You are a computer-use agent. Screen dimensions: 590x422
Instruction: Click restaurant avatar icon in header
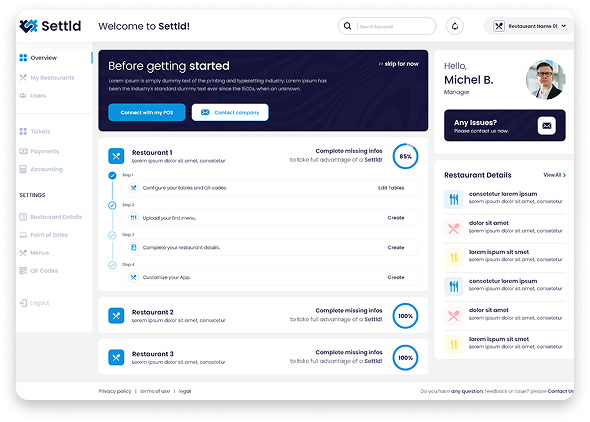click(499, 26)
